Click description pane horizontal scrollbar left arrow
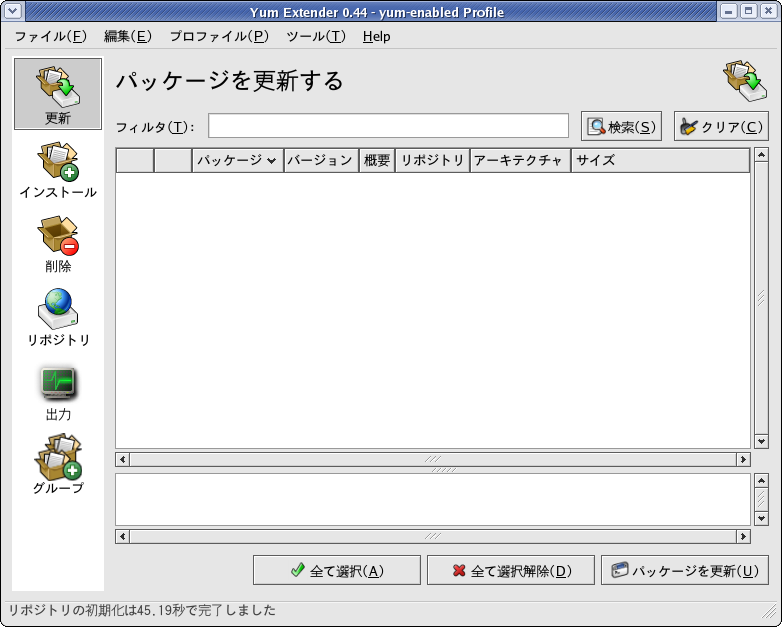Screen dimensions: 782x627 coord(123,537)
